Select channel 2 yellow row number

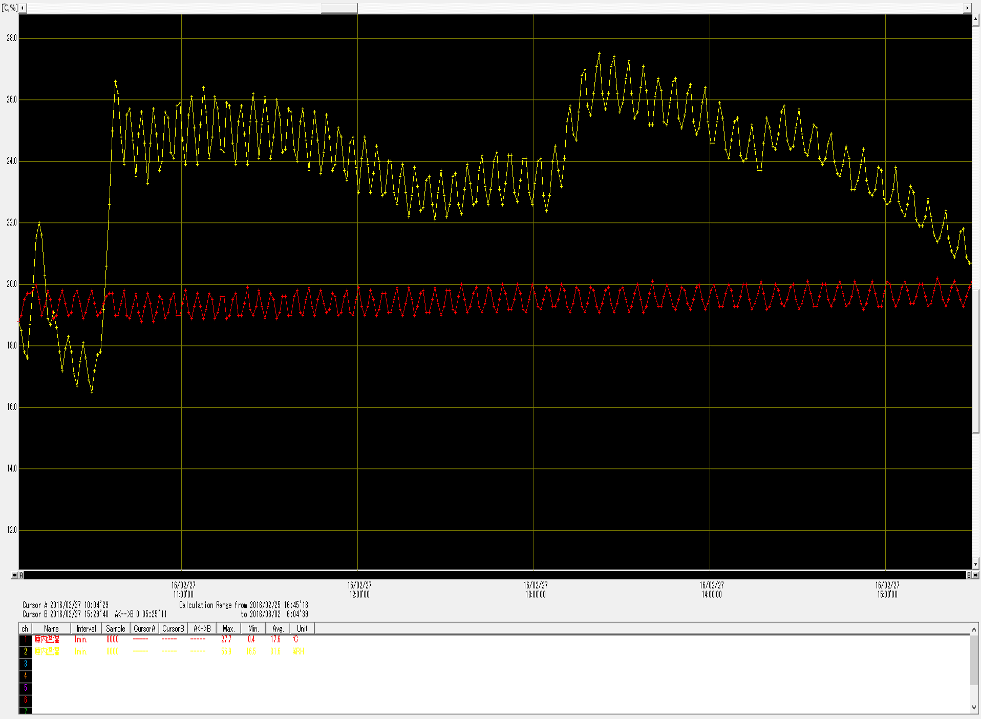25,650
